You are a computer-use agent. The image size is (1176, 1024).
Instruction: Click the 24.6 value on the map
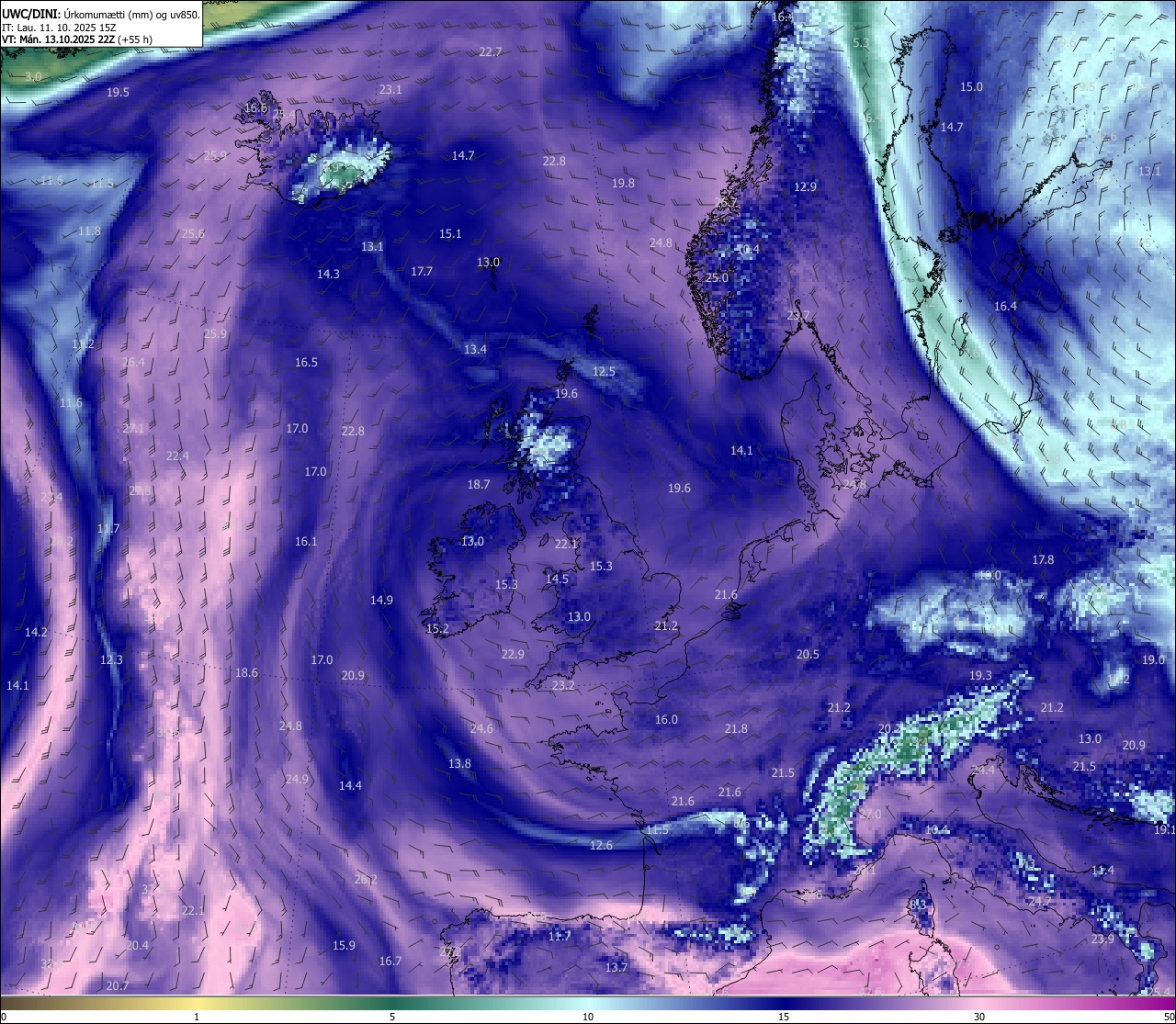(x=481, y=729)
